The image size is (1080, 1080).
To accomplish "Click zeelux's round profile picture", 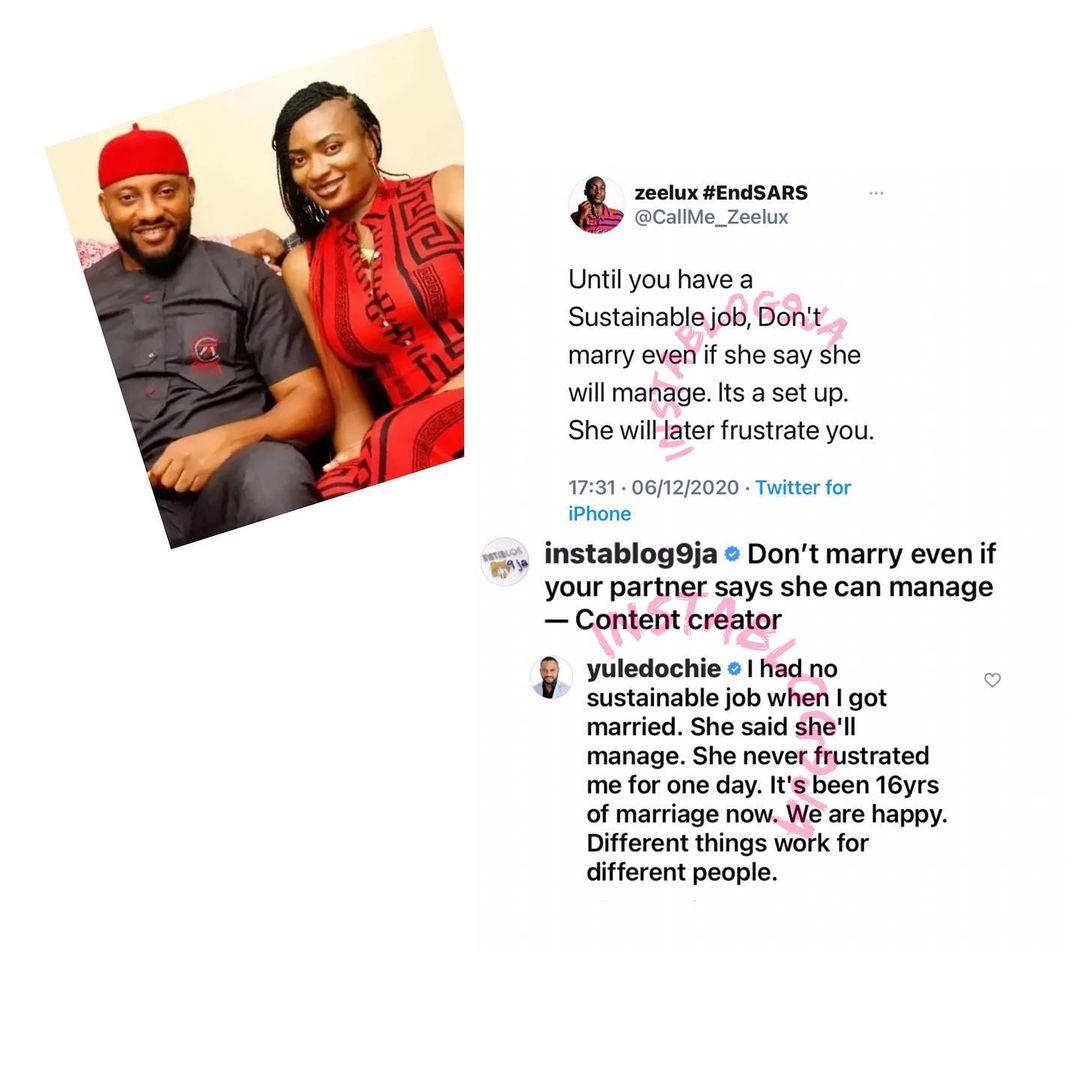I will [596, 205].
